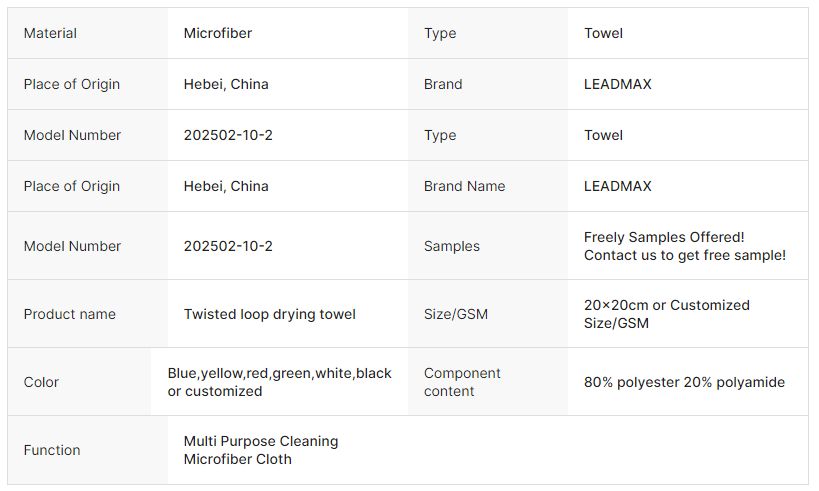Click 20×20cm or Customized Size/GSM value
The width and height of the screenshot is (819, 491).
(666, 314)
